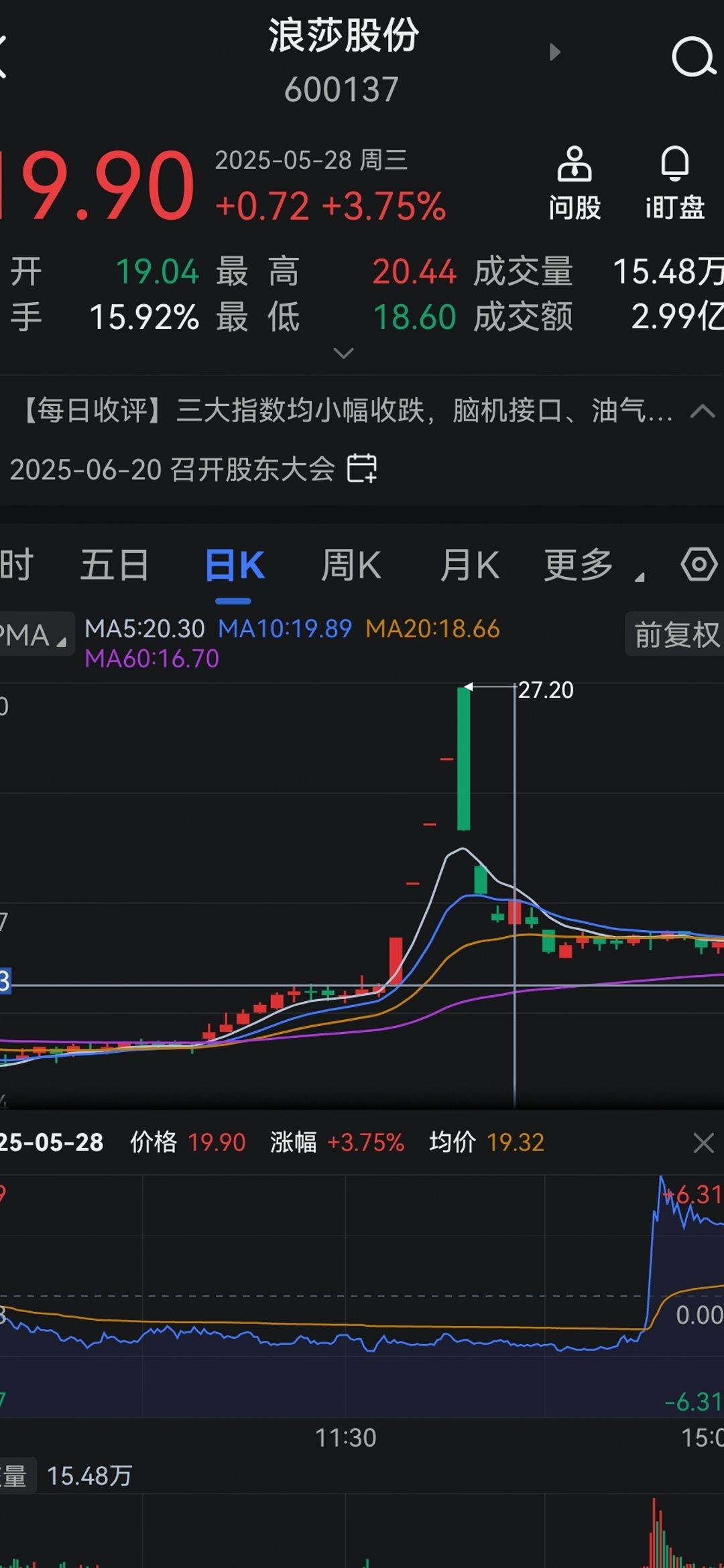This screenshot has height=1568, width=724.
Task: Open chart settings hexagon icon
Action: click(x=699, y=564)
